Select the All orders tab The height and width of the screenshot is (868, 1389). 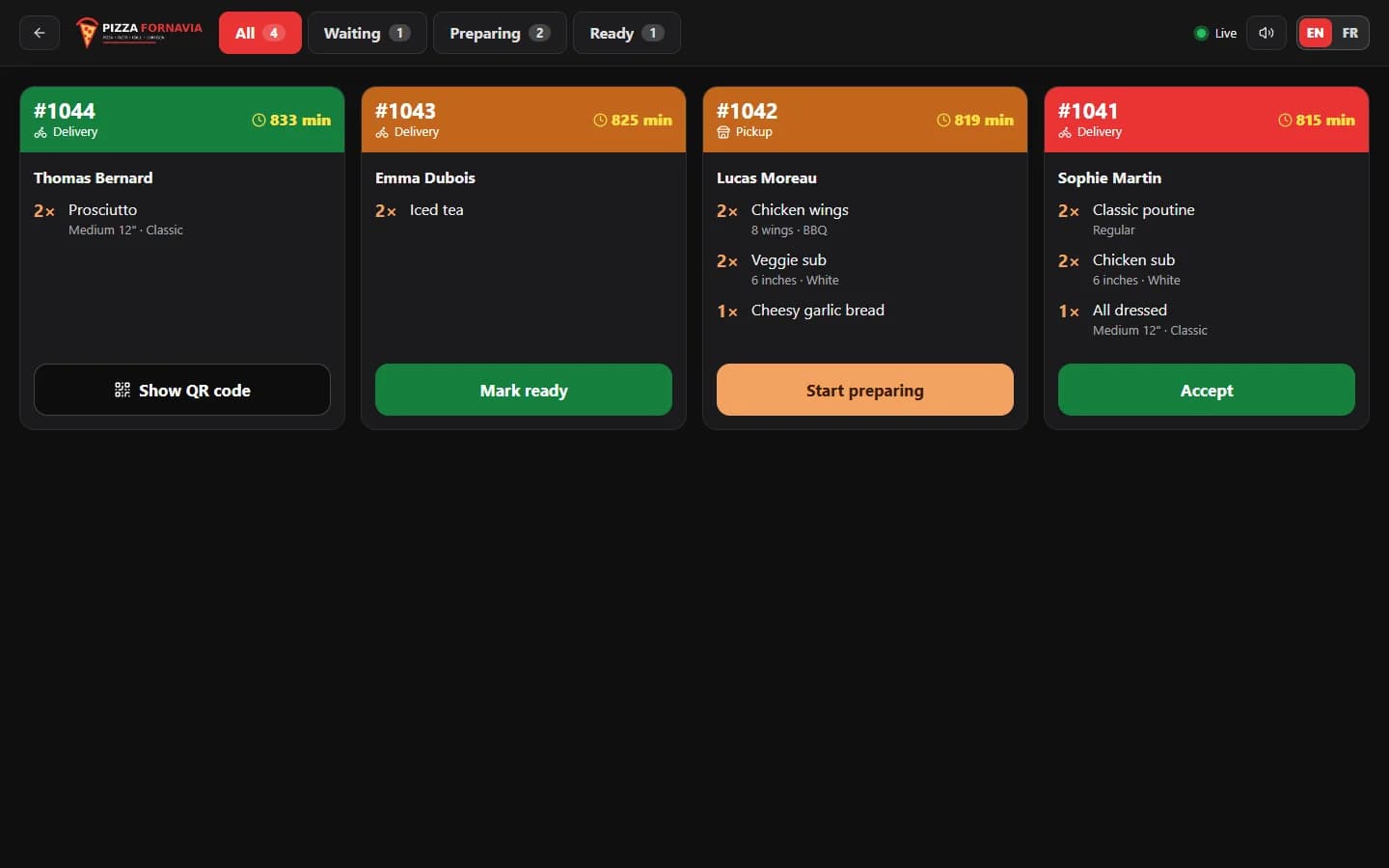point(260,33)
